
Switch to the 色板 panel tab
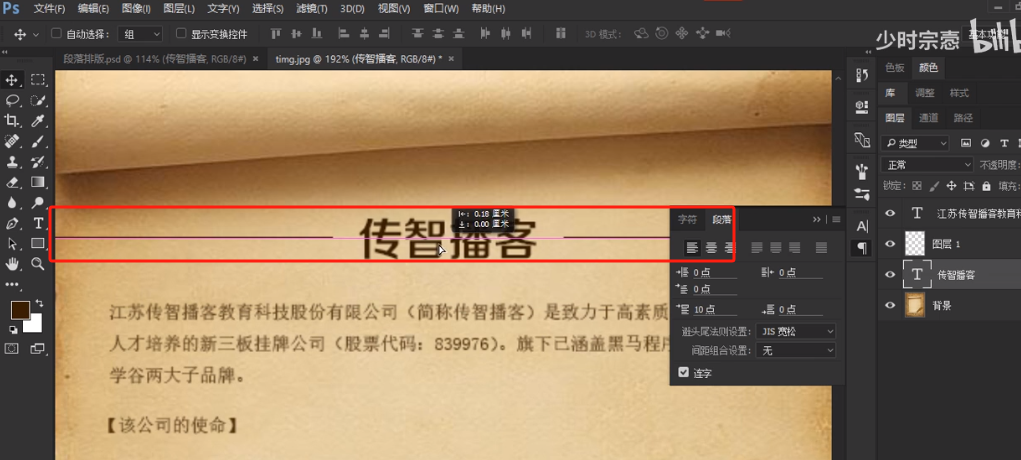click(x=895, y=67)
